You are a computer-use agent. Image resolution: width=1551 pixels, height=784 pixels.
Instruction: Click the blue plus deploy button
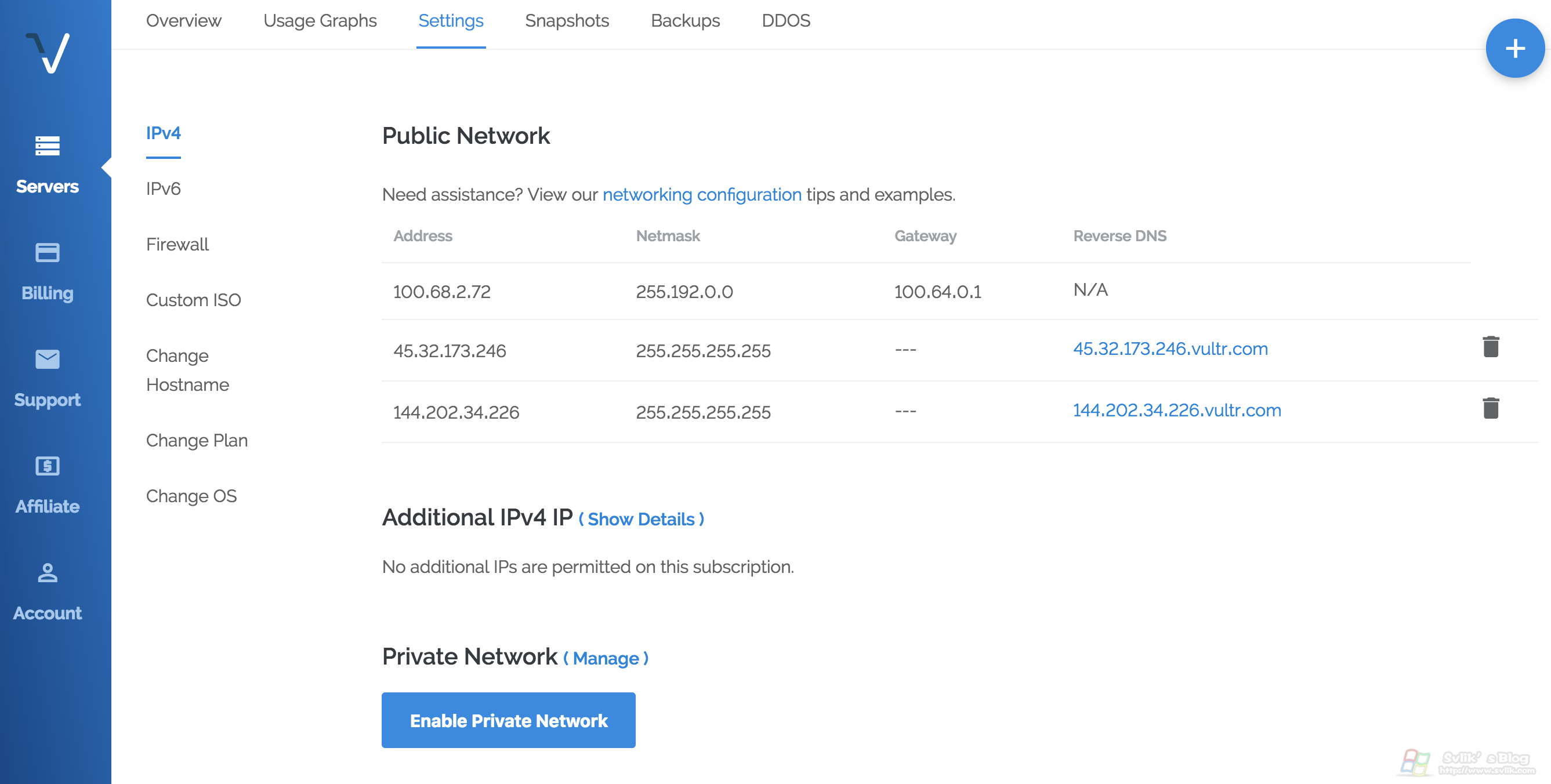coord(1514,49)
